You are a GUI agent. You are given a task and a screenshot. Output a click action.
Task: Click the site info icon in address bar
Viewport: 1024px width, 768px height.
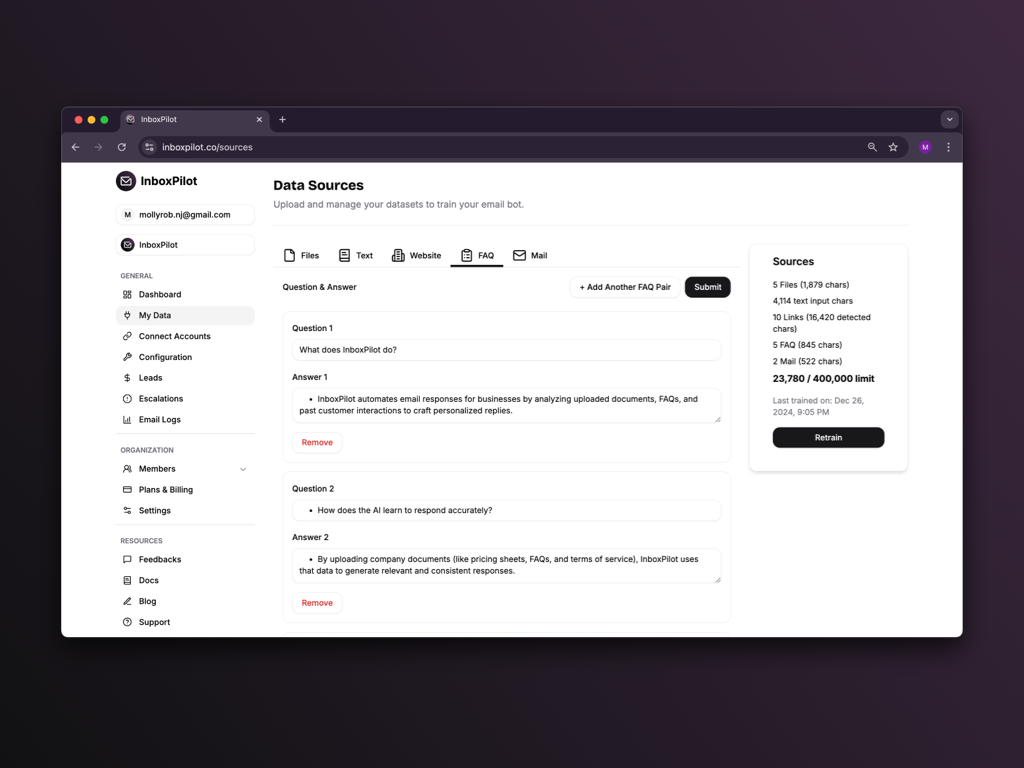pyautogui.click(x=150, y=148)
